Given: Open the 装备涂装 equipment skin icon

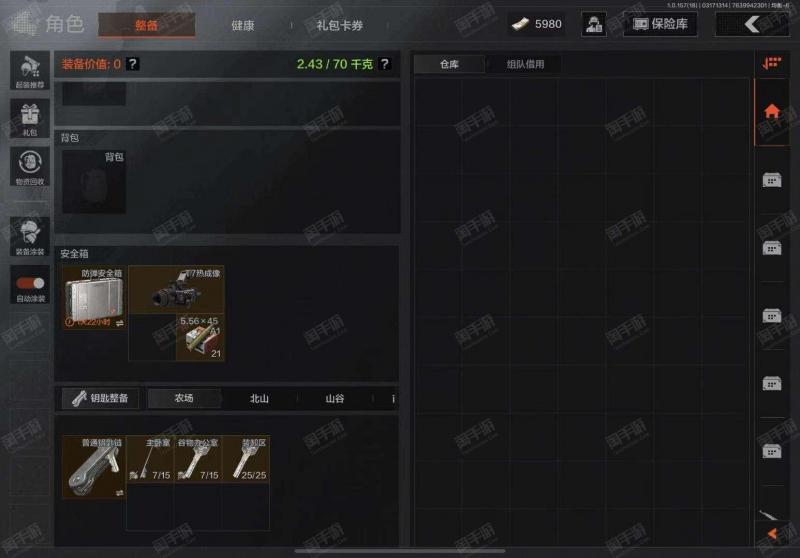Looking at the screenshot, I should coord(30,236).
